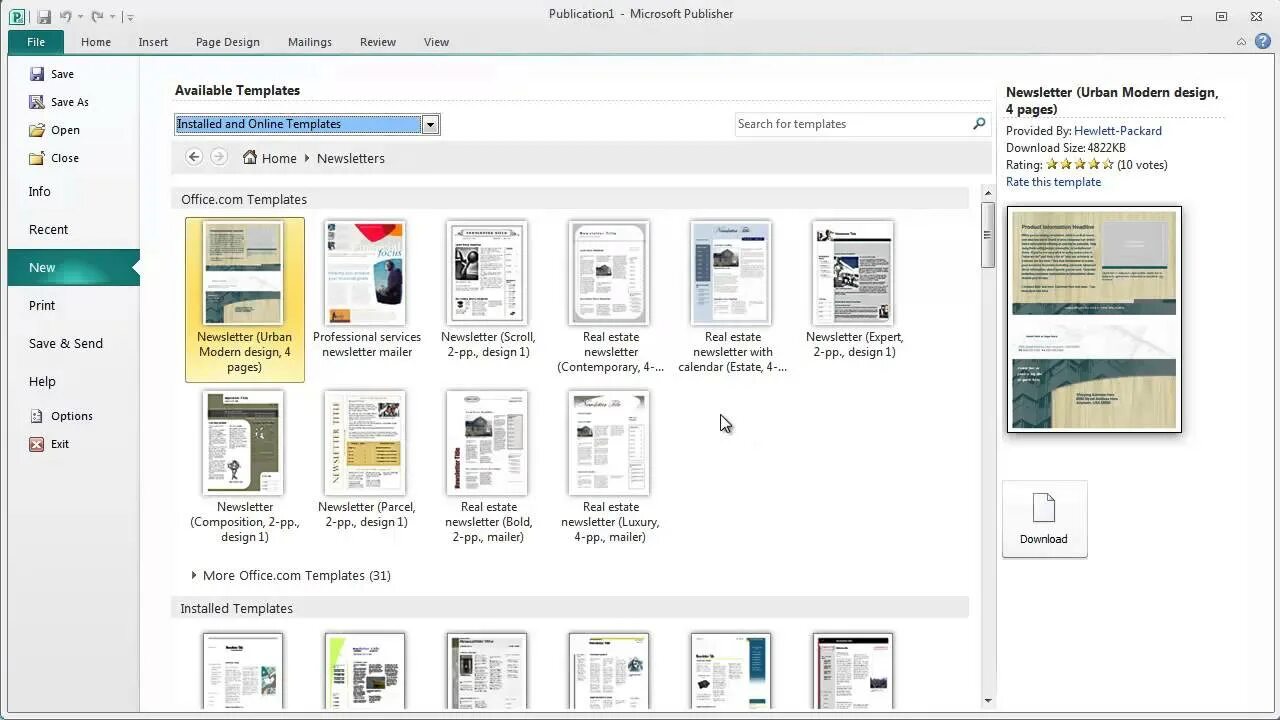Click the Newsletters breadcrumb
The image size is (1280, 720).
pos(351,158)
